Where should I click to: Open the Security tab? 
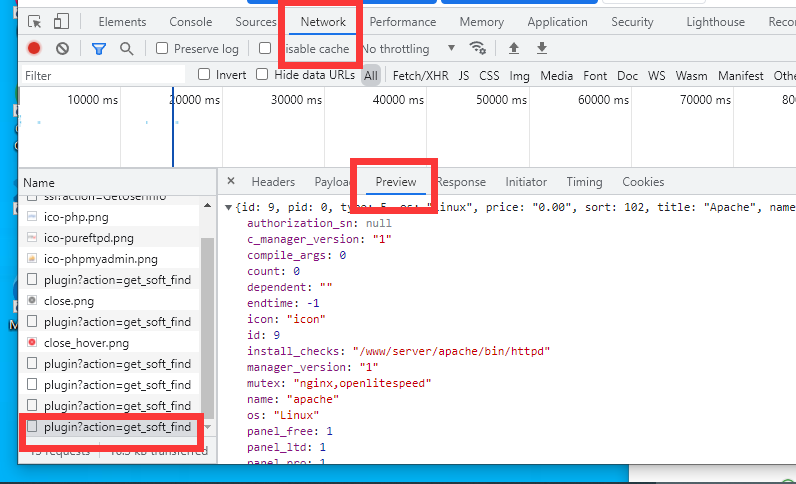(632, 22)
